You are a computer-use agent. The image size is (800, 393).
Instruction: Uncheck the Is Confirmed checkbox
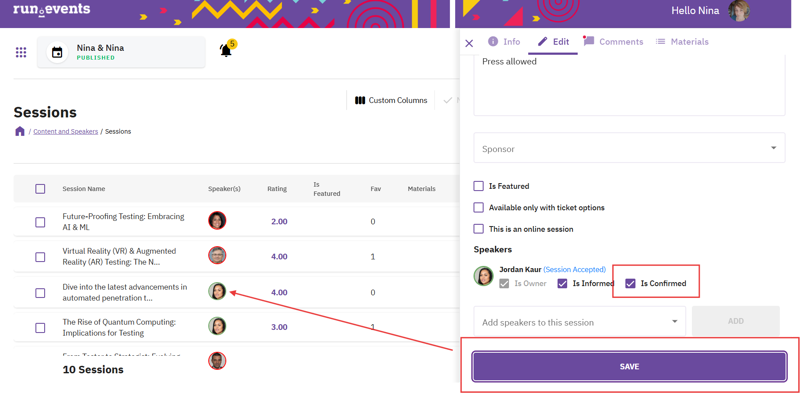tap(631, 283)
